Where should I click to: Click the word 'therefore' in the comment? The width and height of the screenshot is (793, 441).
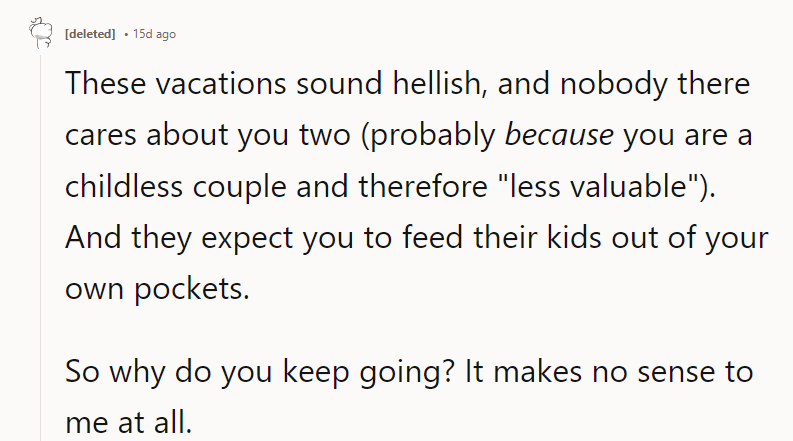pyautogui.click(x=423, y=186)
